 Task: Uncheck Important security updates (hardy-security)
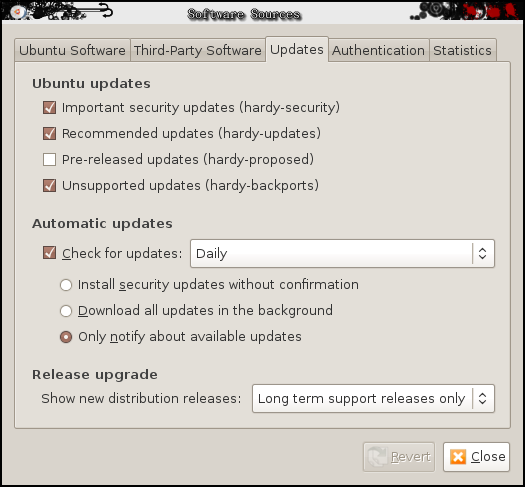click(49, 108)
